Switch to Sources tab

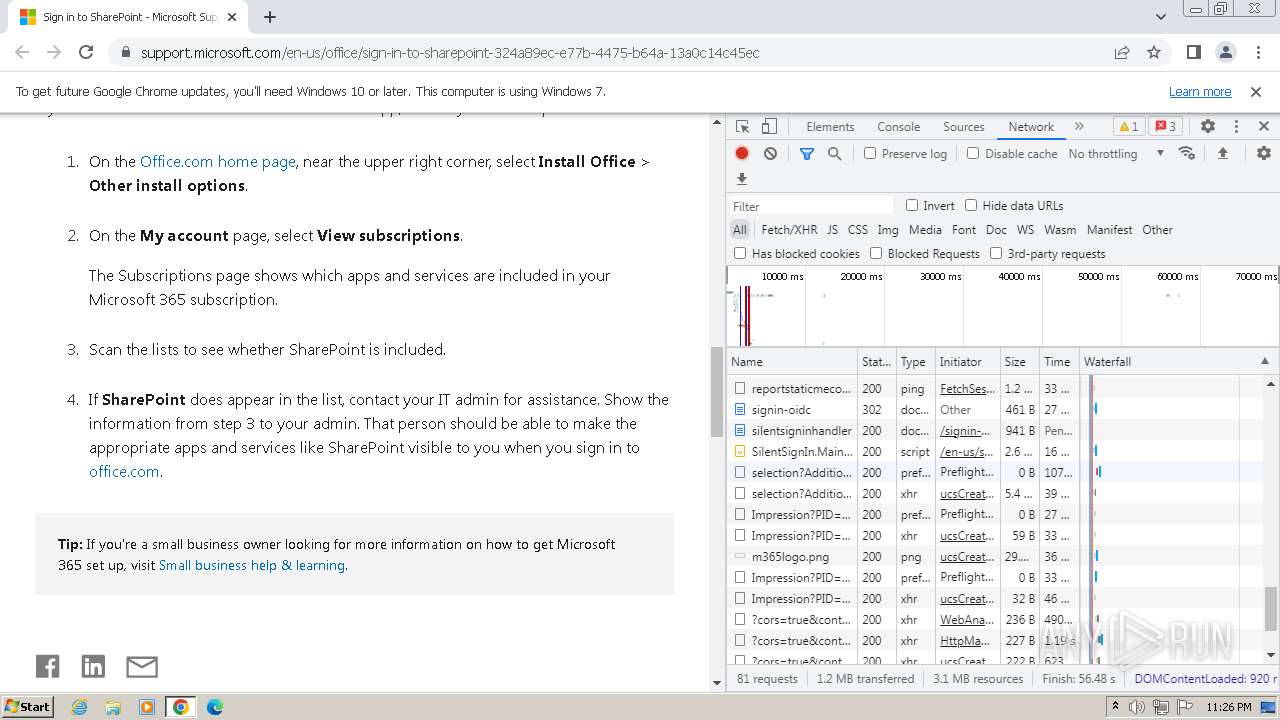(x=964, y=127)
